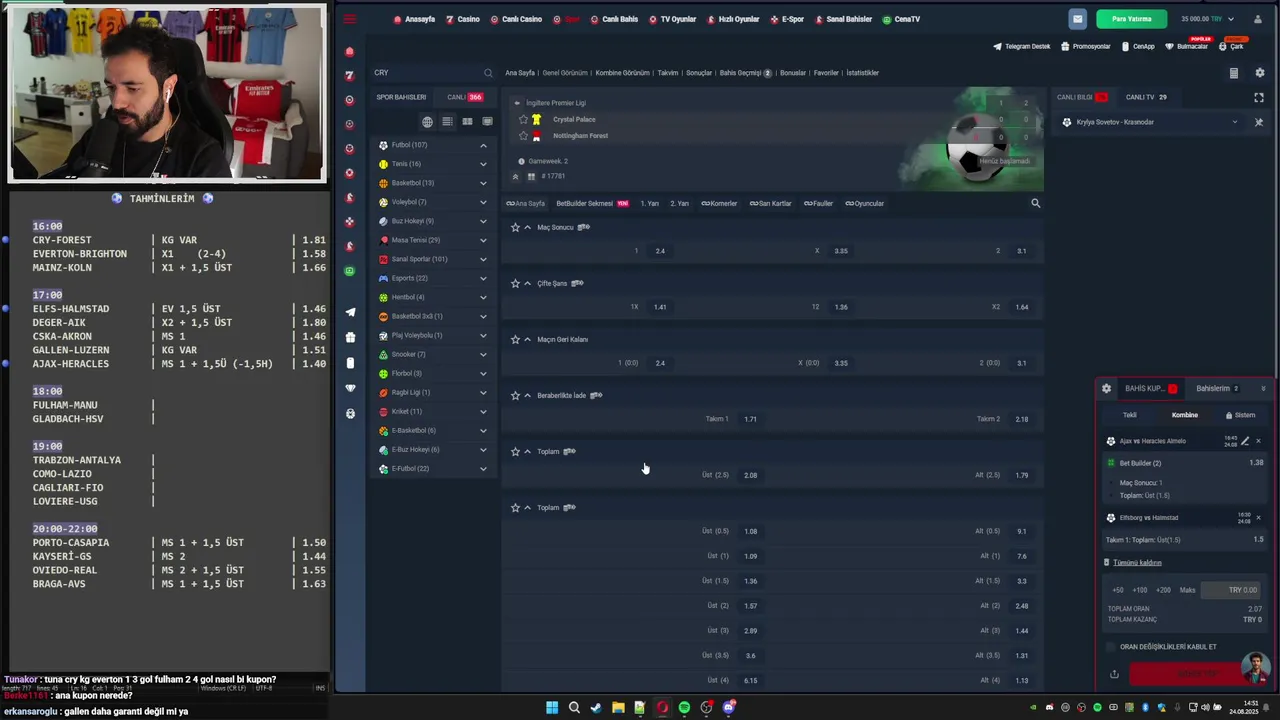Screen dimensions: 1280x720
Task: Open Canlı Bahis in top navigation
Action: coord(614,19)
